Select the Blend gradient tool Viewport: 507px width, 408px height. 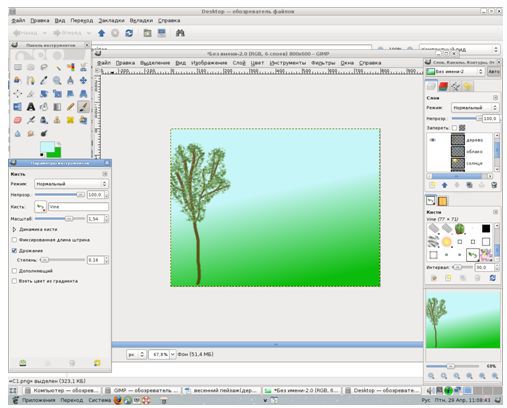point(57,107)
